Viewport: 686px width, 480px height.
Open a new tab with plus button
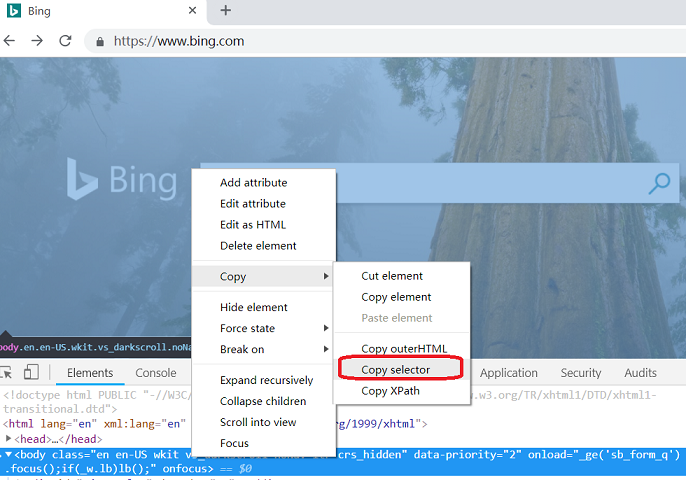click(226, 11)
